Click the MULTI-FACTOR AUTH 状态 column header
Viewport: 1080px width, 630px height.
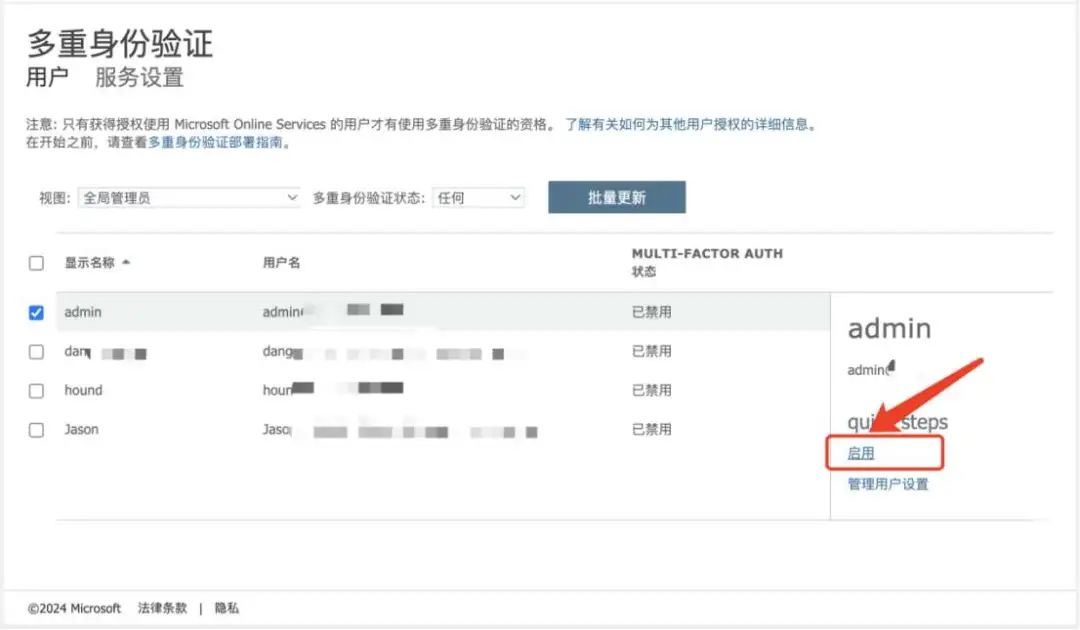click(707, 262)
